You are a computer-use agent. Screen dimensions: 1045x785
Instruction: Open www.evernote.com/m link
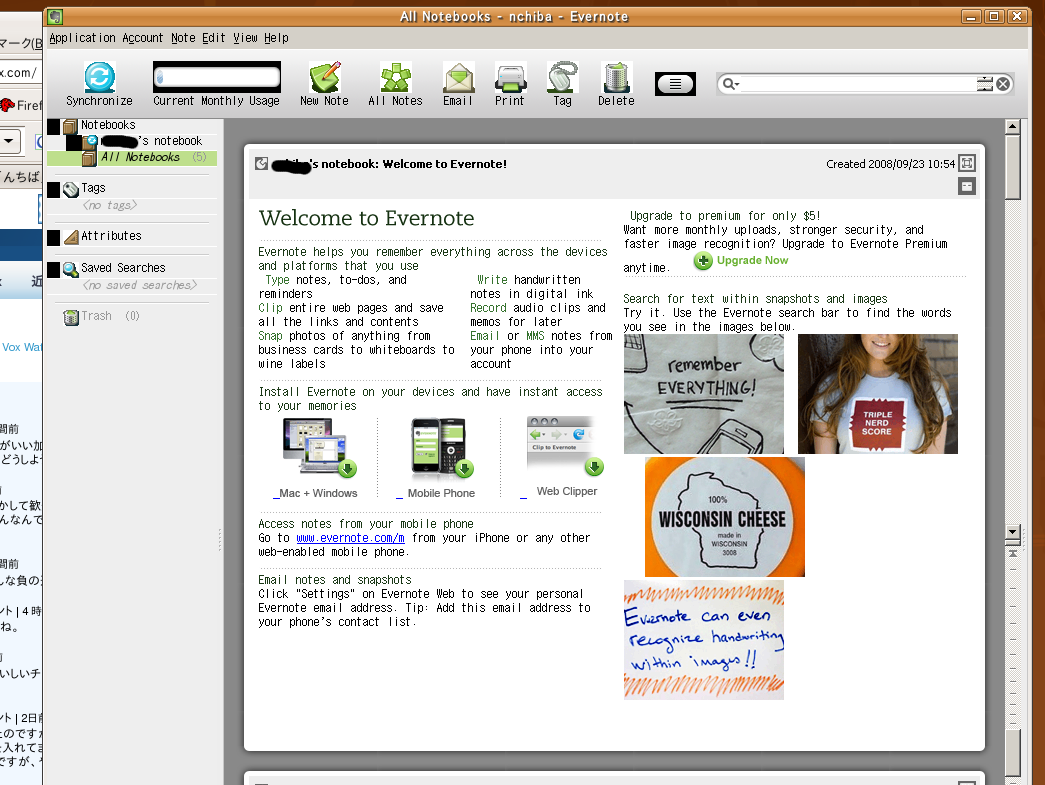(351, 538)
